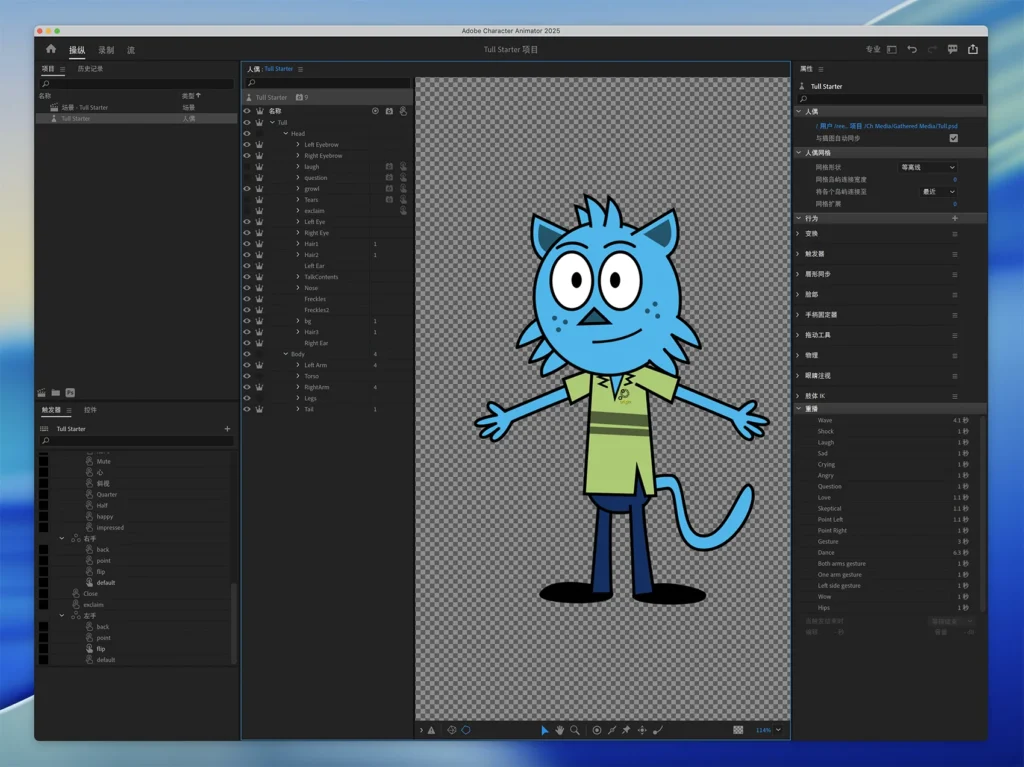Click the Properties panel search field

coord(890,99)
